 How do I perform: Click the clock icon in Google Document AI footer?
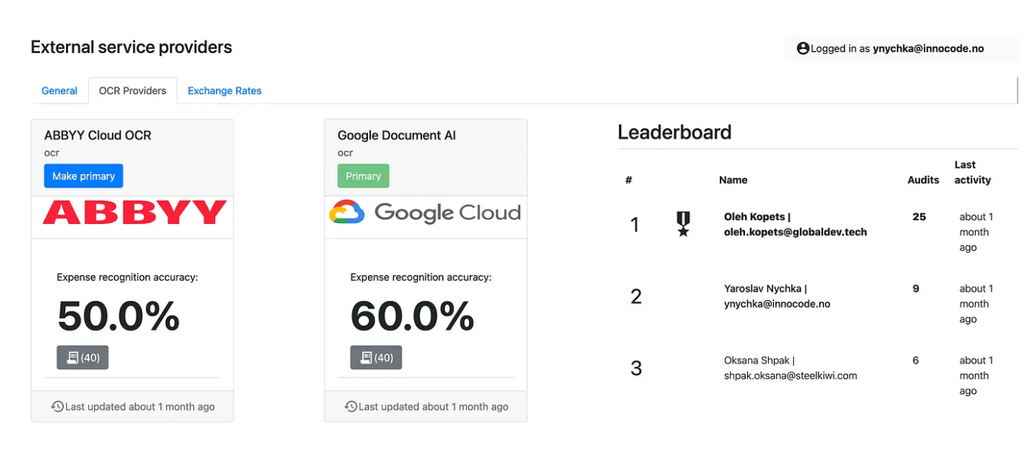click(x=351, y=406)
